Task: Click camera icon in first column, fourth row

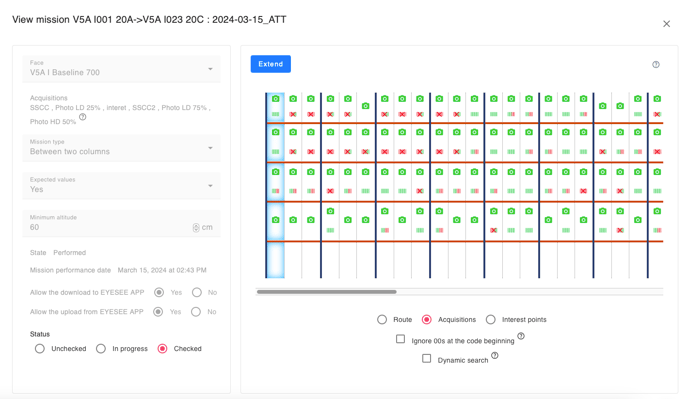Action: [276, 219]
